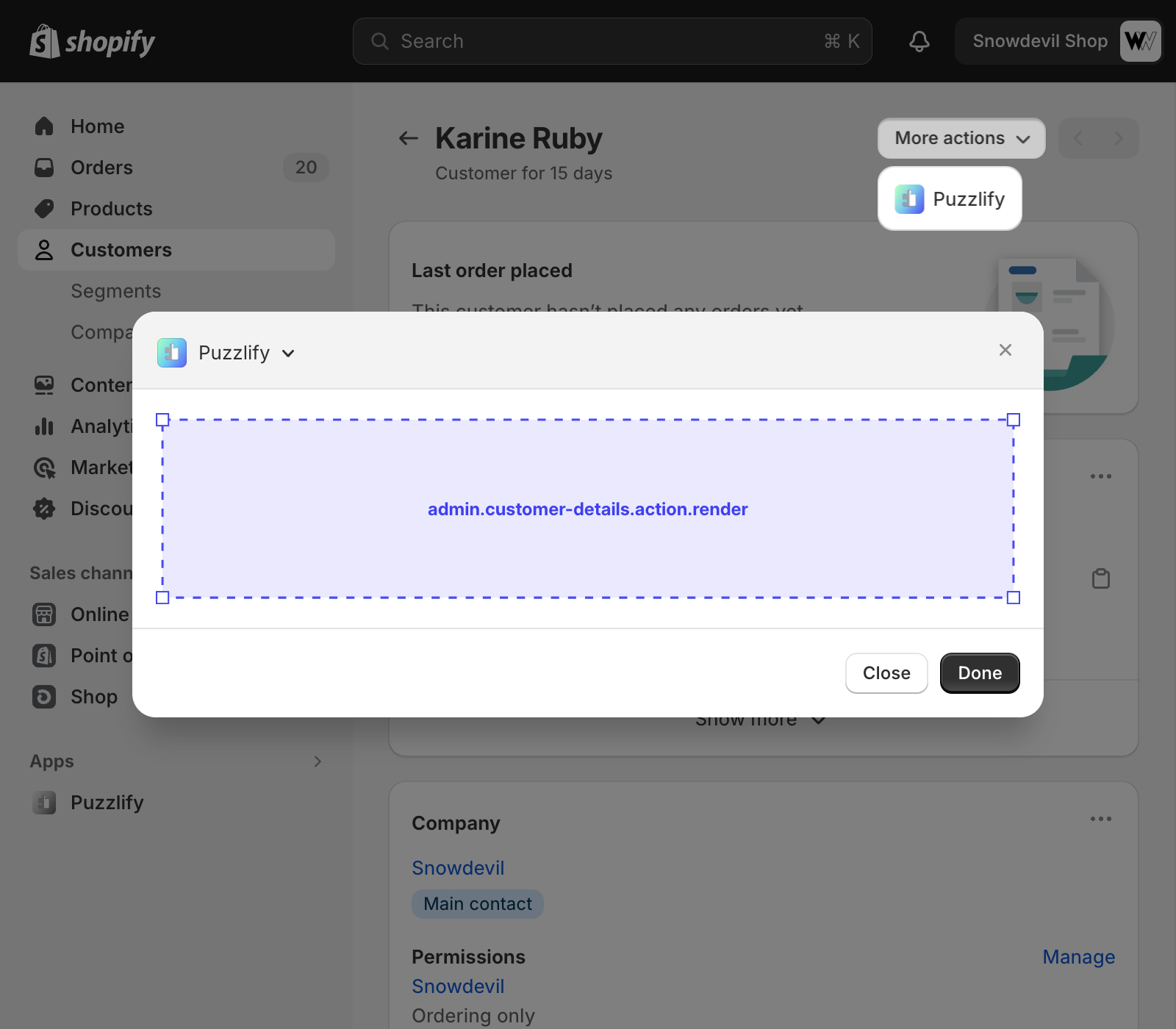Screen dimensions: 1176x1029
Task: Select Puzzlify from More actions menu
Action: click(950, 199)
